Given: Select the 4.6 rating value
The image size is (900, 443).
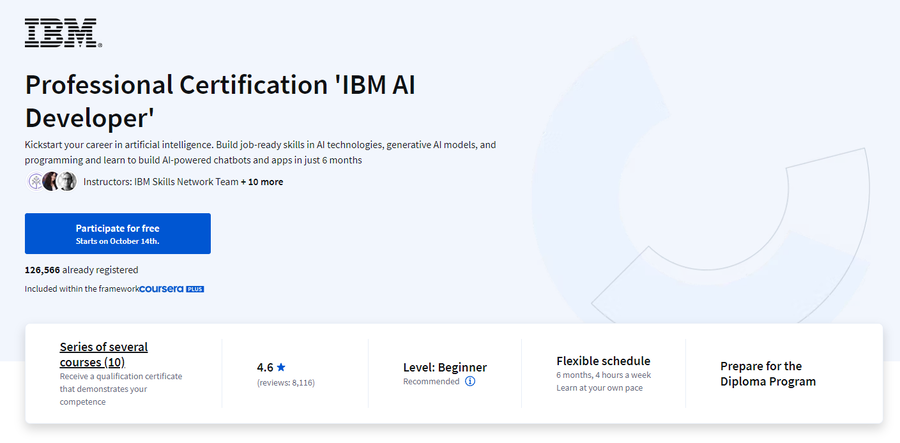Looking at the screenshot, I should (x=265, y=367).
